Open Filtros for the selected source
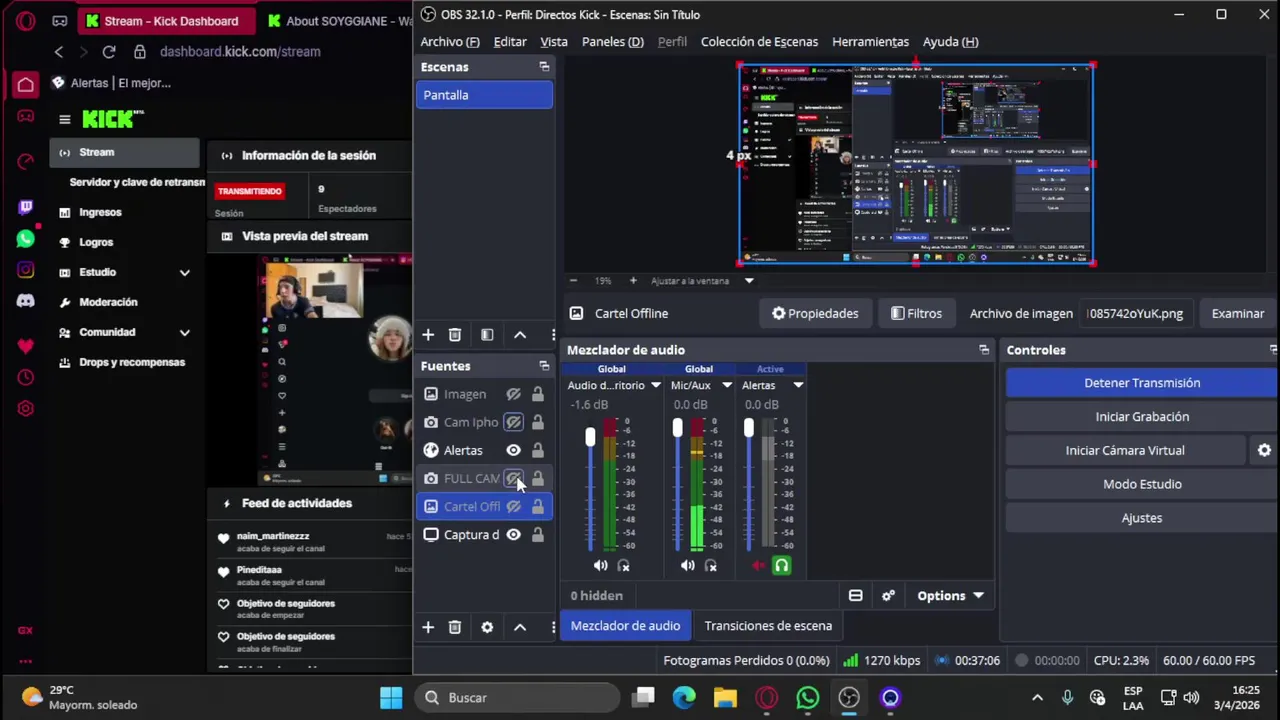Viewport: 1280px width, 720px height. [x=916, y=314]
